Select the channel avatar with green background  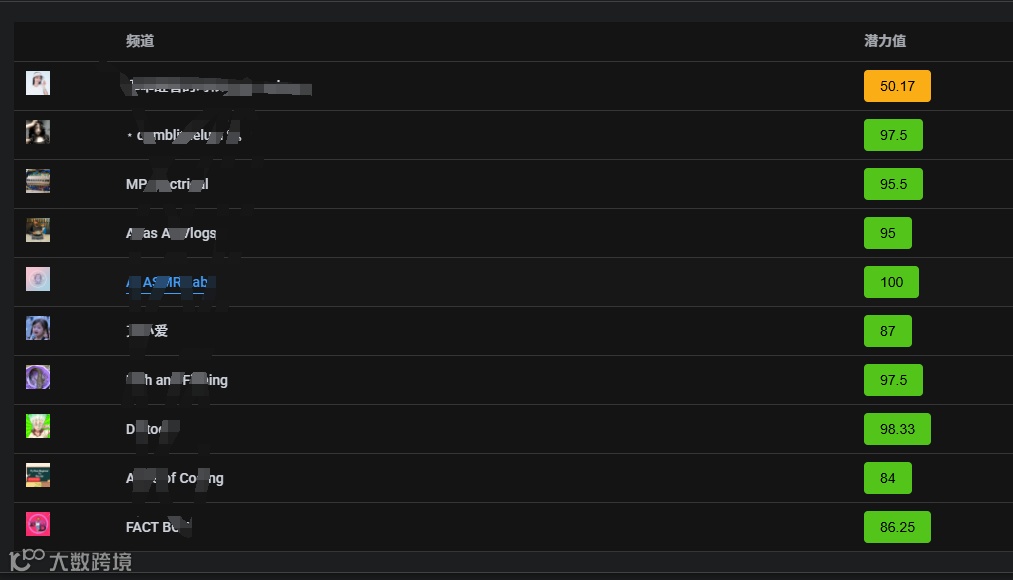[x=37, y=426]
